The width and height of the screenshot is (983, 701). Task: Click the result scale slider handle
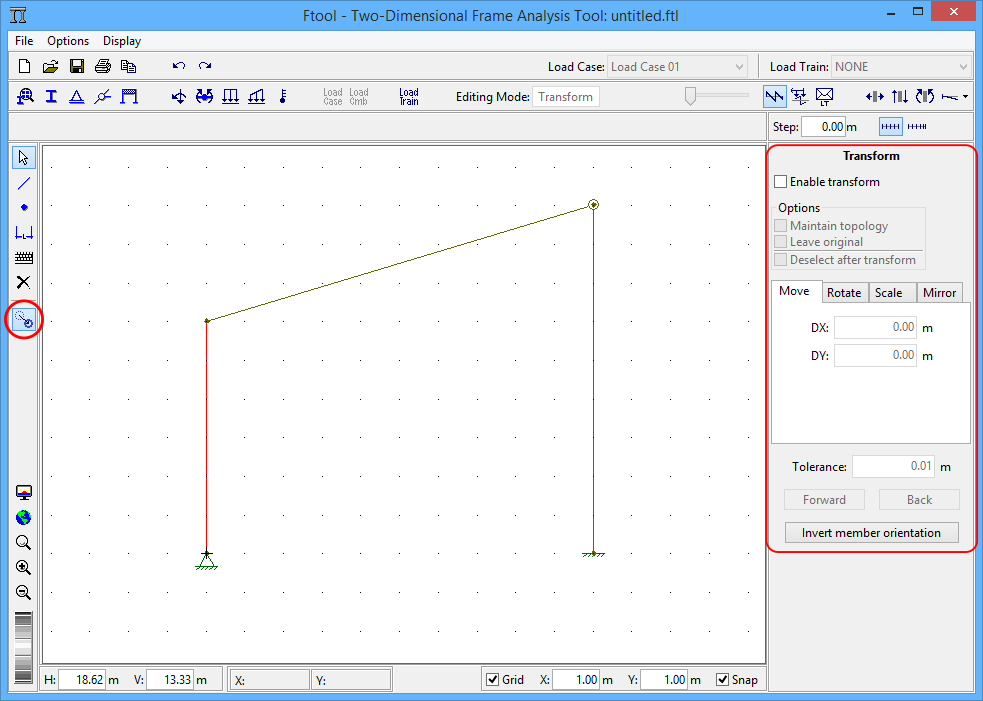point(690,96)
